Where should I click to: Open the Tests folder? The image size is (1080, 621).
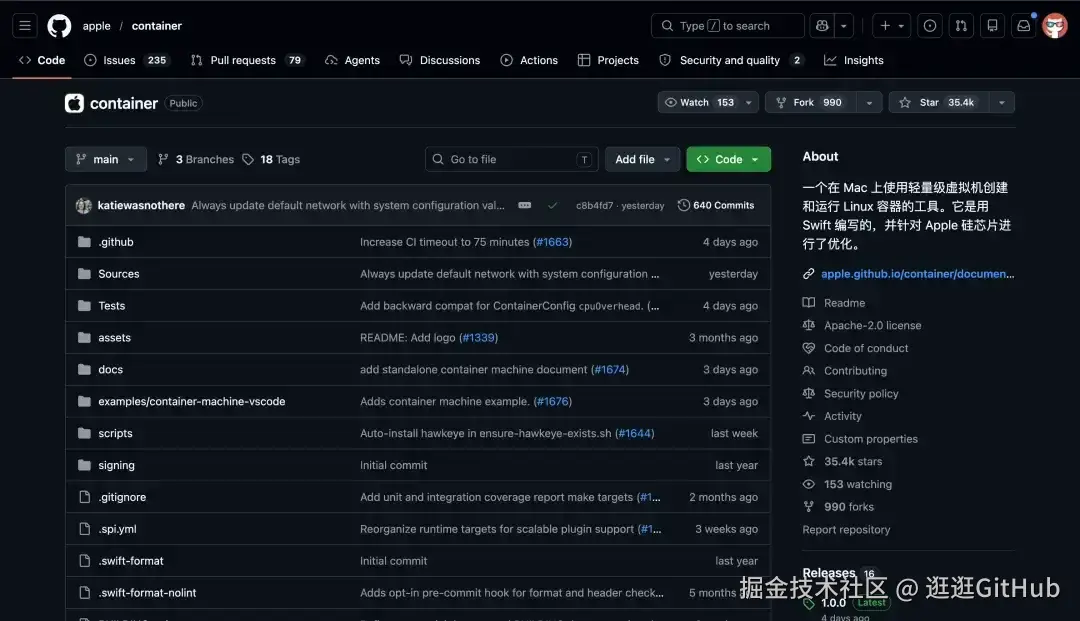pyautogui.click(x=112, y=306)
